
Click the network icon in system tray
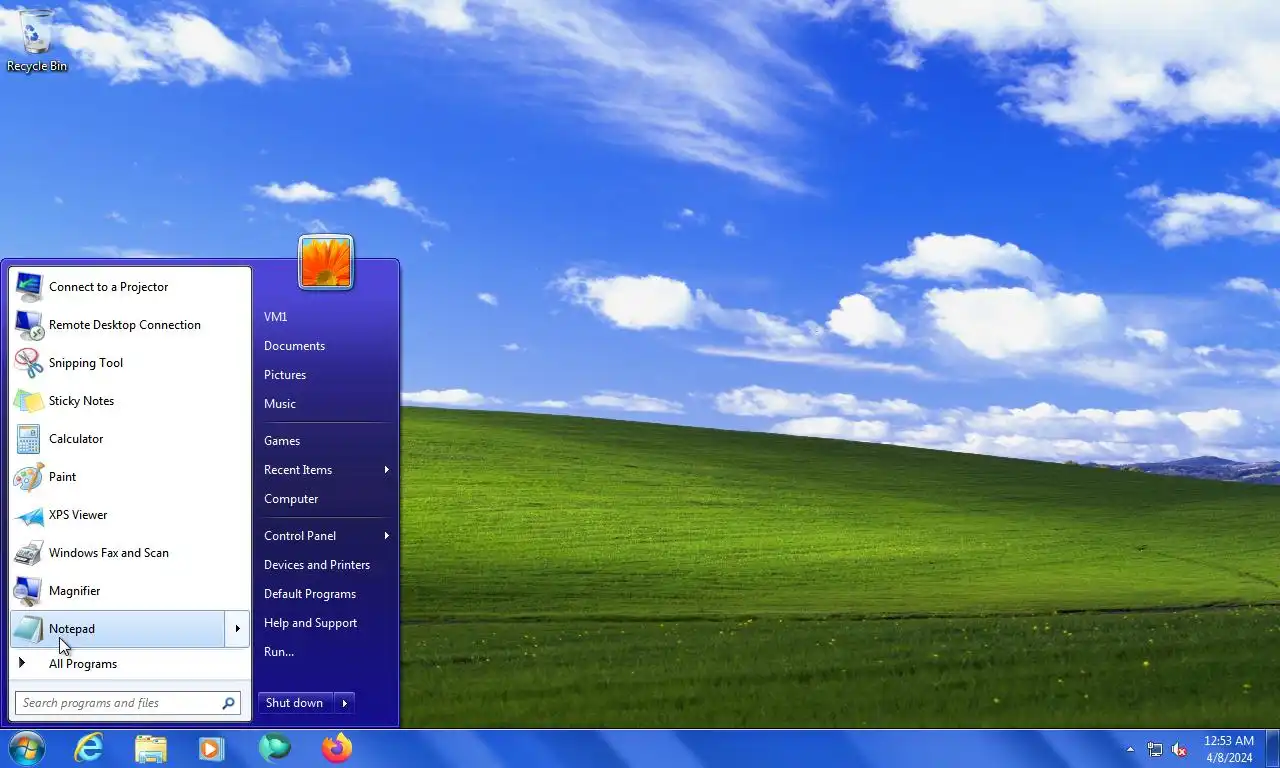pyautogui.click(x=1155, y=749)
